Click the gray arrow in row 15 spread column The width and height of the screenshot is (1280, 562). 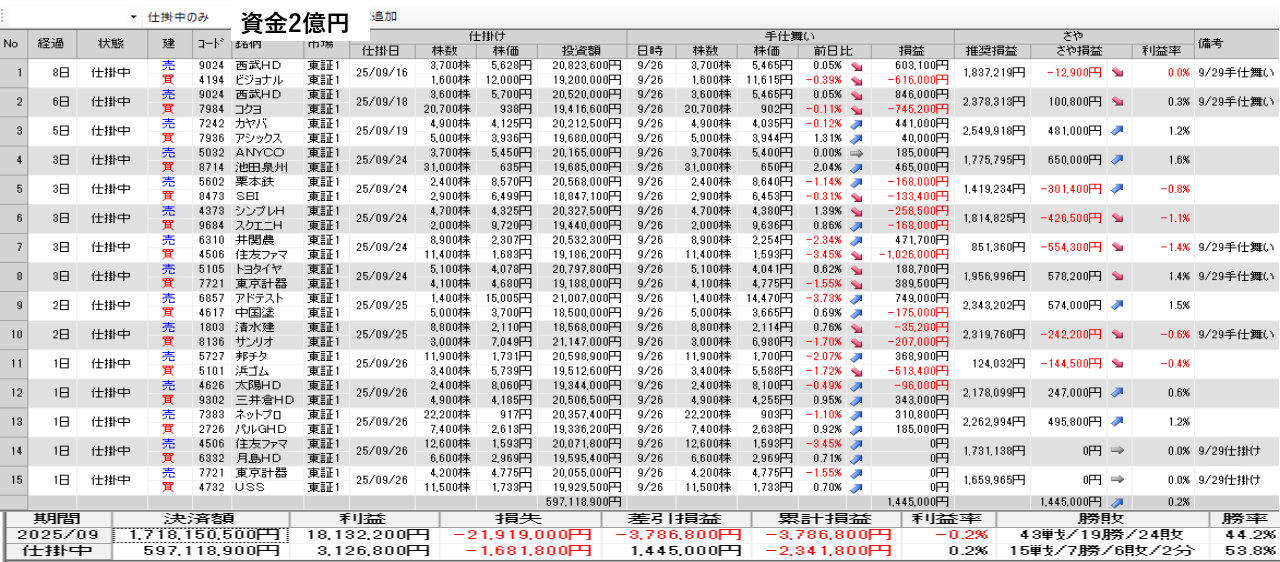click(1117, 478)
